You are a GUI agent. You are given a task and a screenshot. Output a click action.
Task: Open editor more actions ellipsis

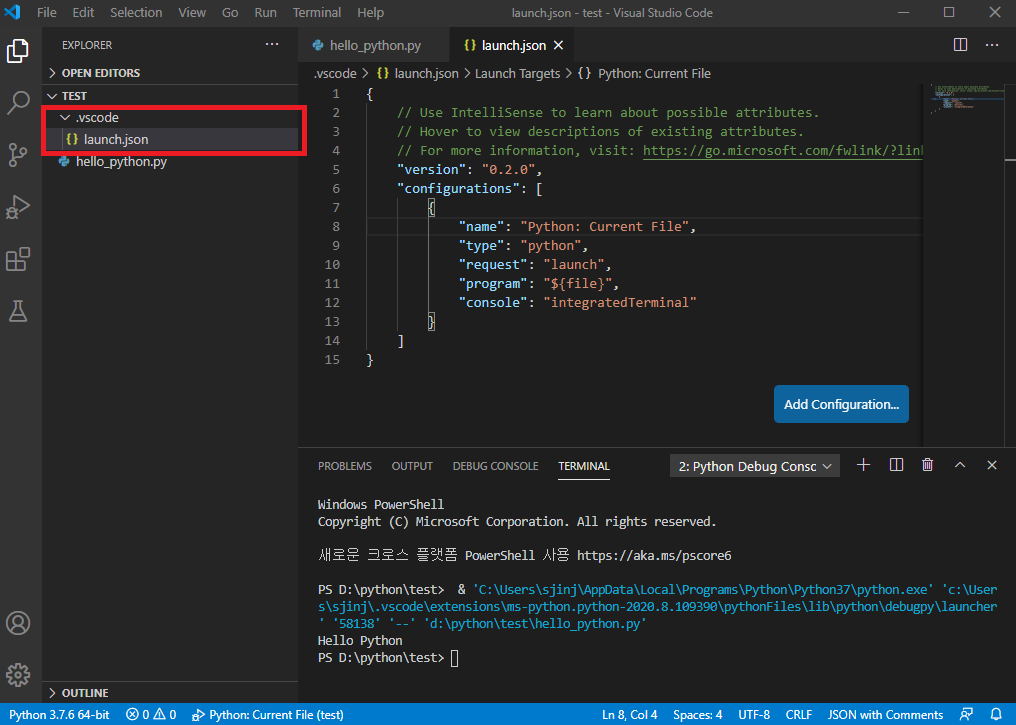(x=991, y=45)
